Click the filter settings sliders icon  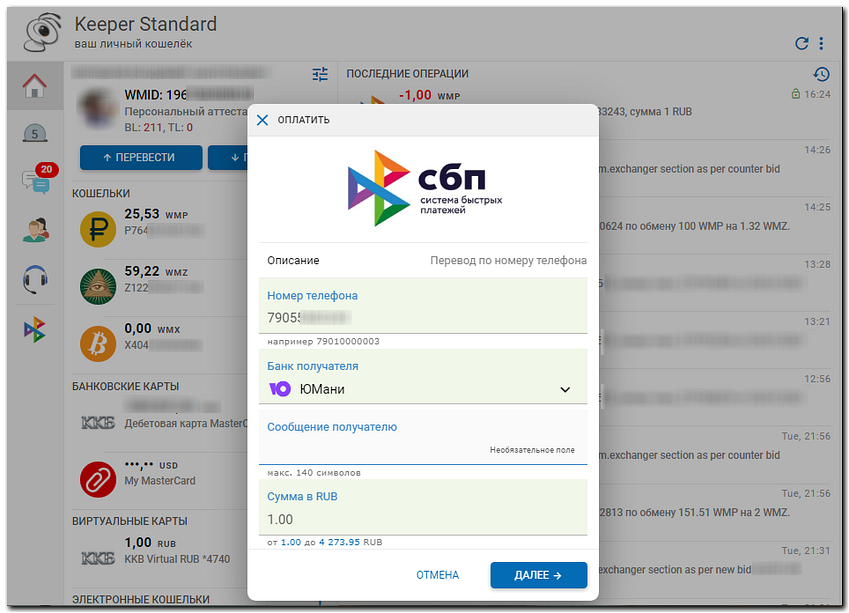(320, 74)
